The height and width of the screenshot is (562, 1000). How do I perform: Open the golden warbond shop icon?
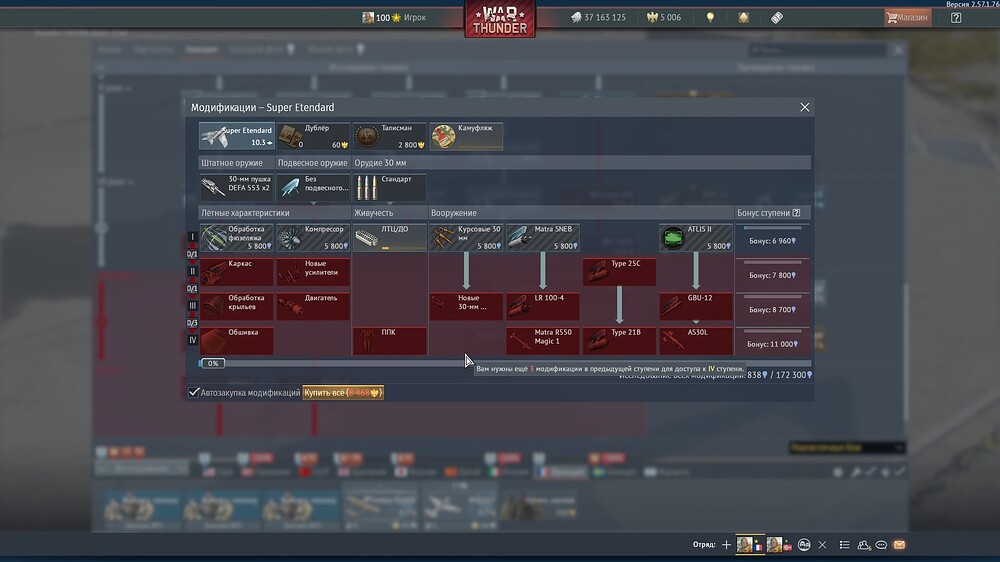coord(744,17)
